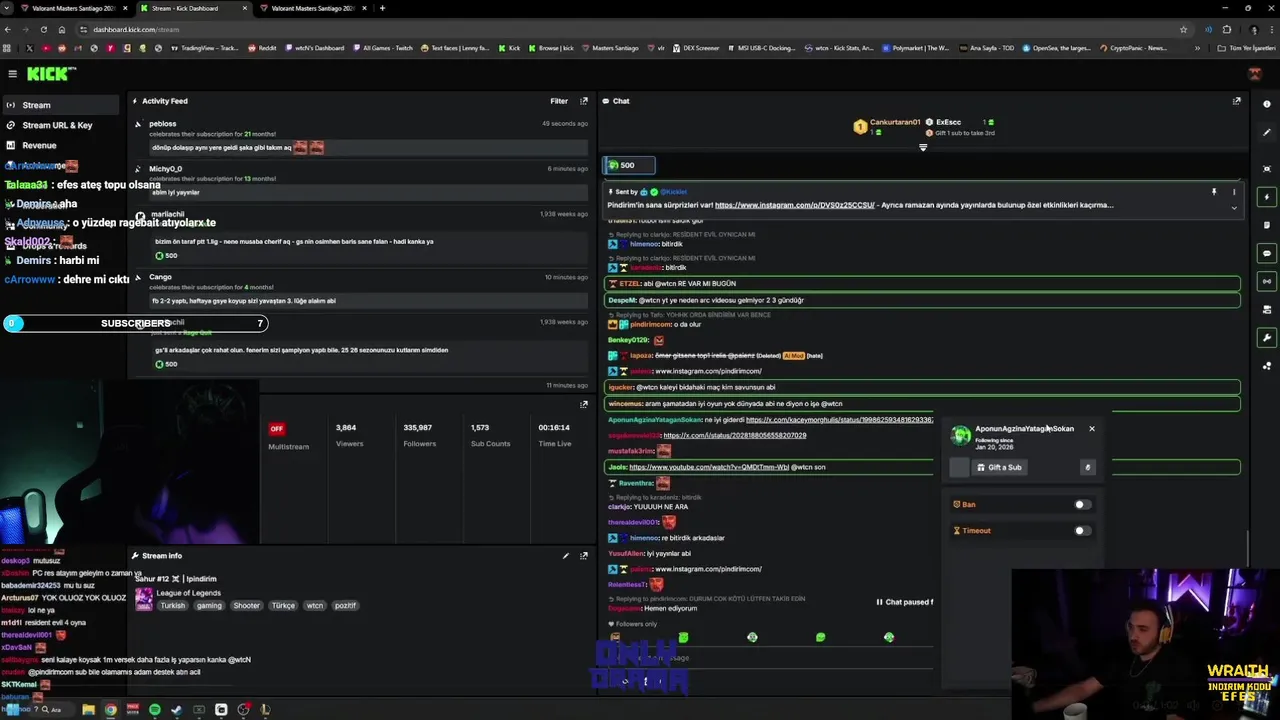This screenshot has height=720, width=1280.
Task: Click the broadcast signal icon in right rail
Action: coord(1267,281)
